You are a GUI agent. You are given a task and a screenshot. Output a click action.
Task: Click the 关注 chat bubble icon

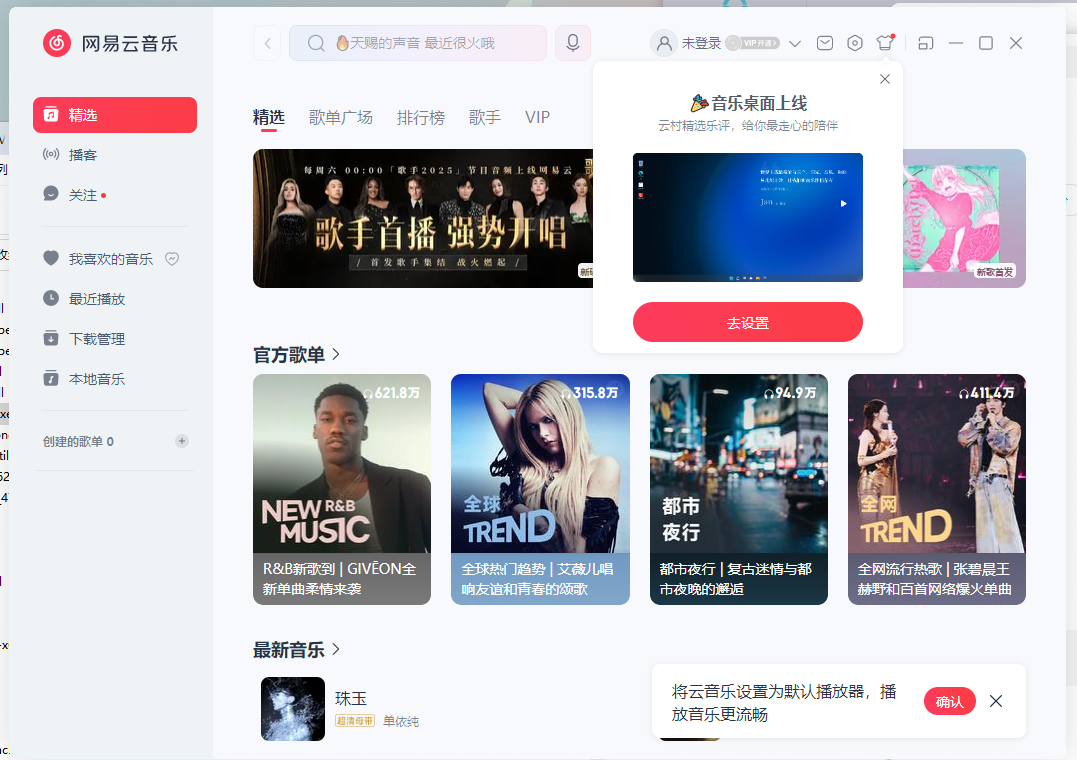pos(51,194)
